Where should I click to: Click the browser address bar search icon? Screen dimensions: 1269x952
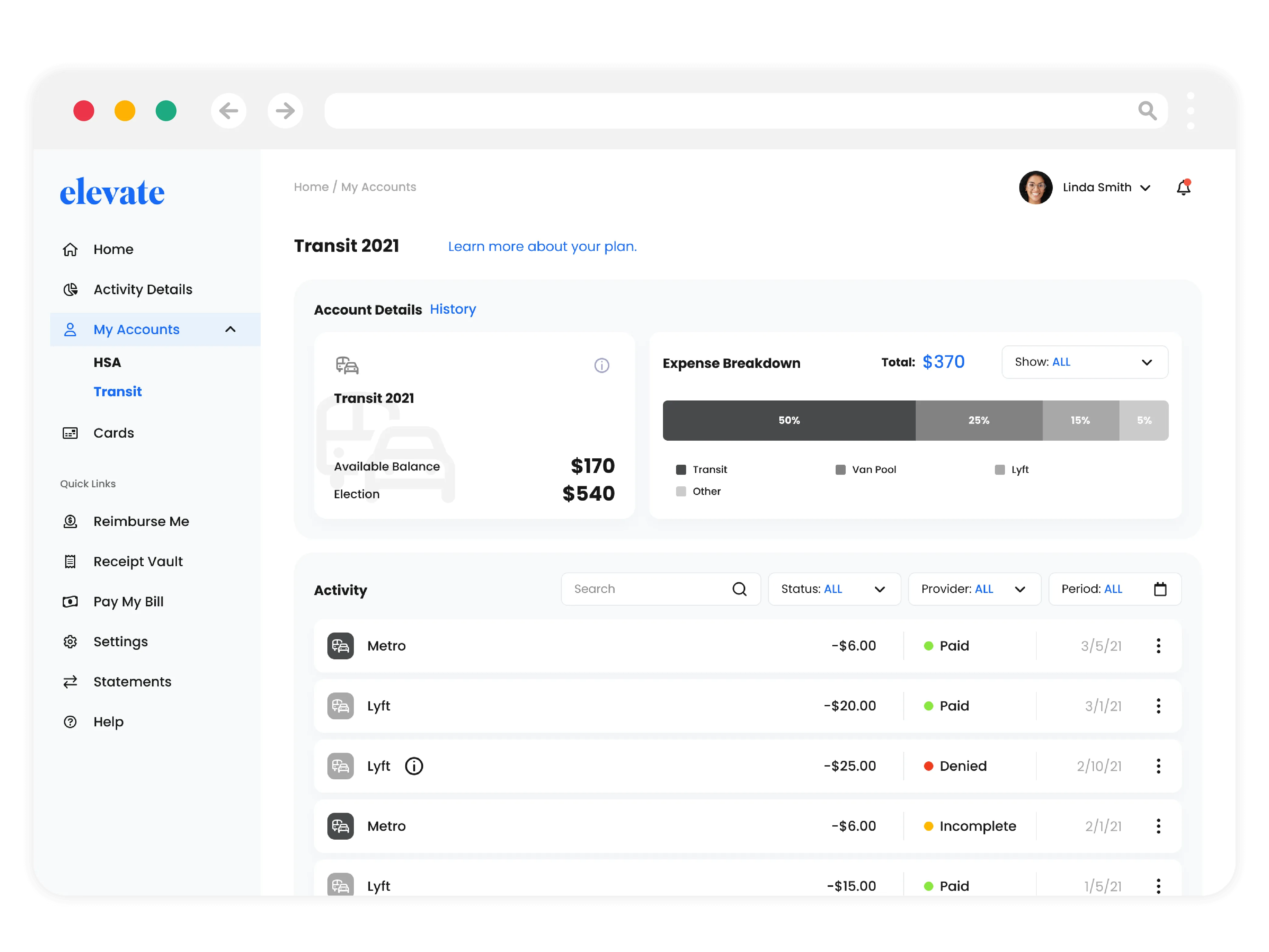pyautogui.click(x=1147, y=111)
